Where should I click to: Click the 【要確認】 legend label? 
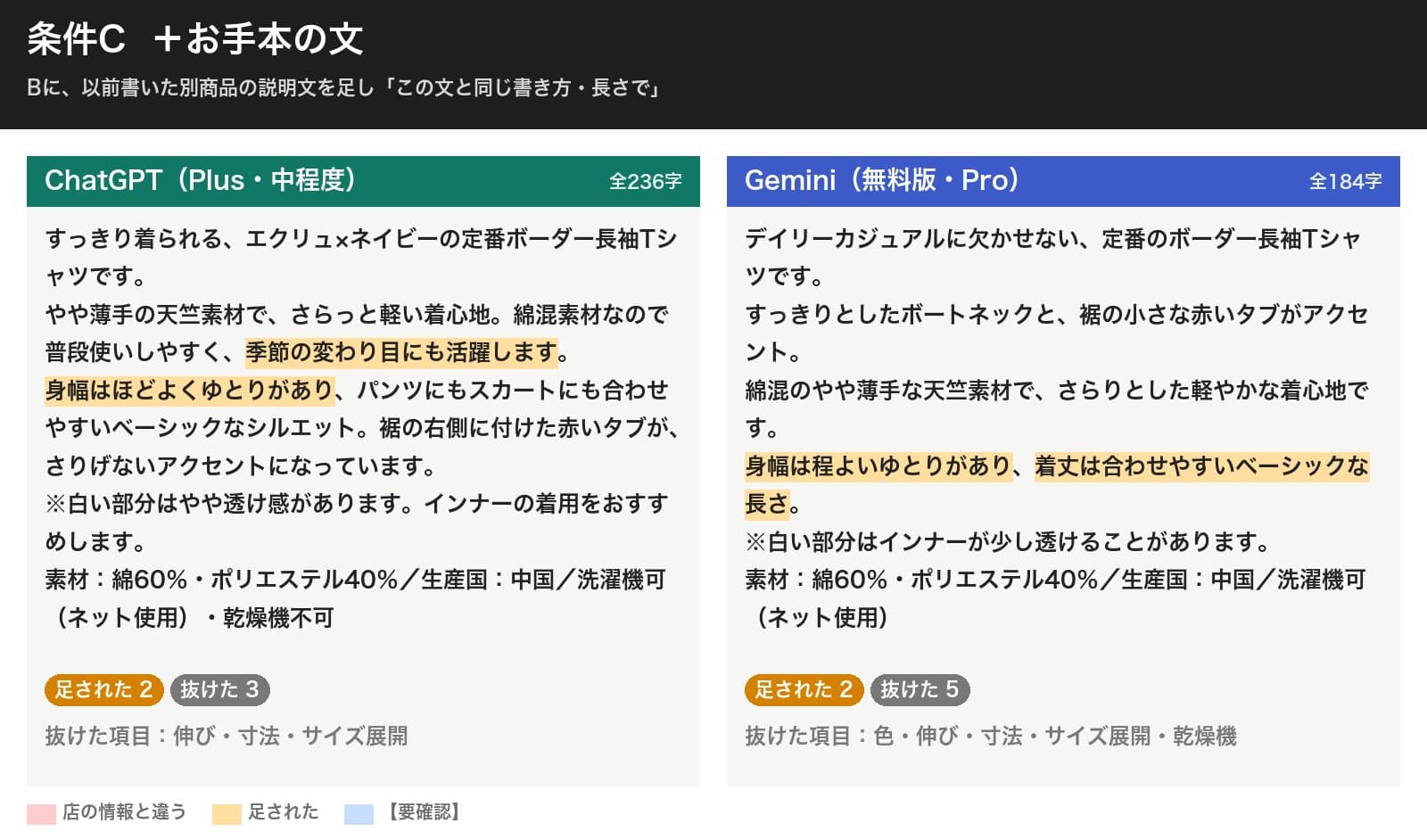tap(423, 811)
